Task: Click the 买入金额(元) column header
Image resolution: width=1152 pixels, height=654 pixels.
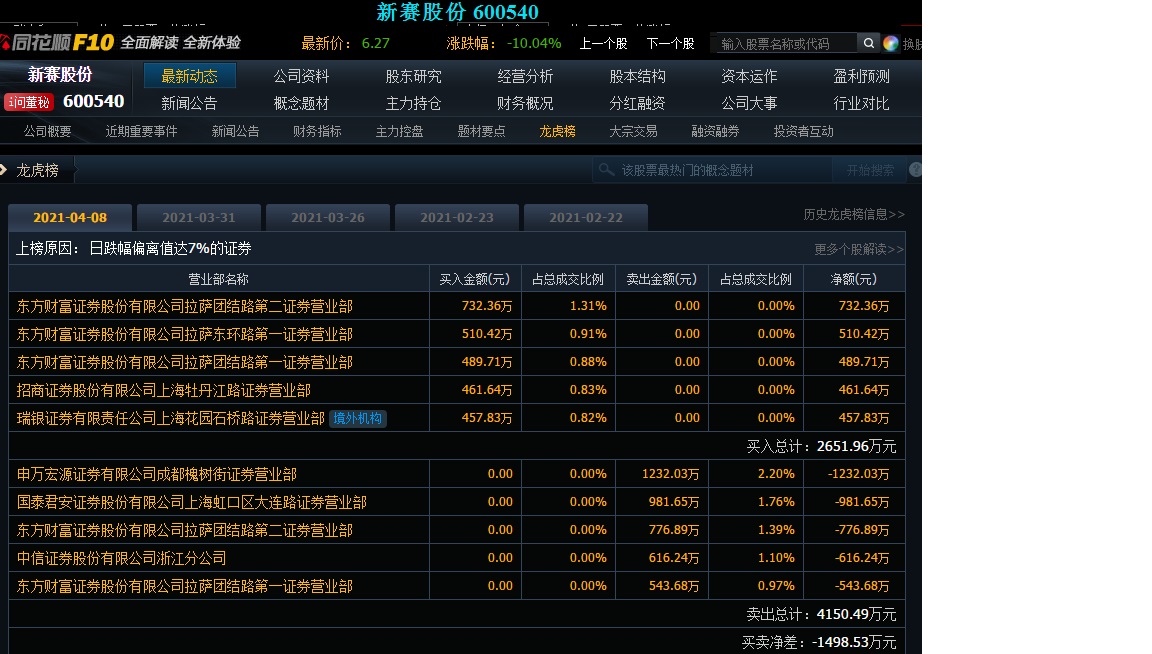Action: [x=475, y=279]
